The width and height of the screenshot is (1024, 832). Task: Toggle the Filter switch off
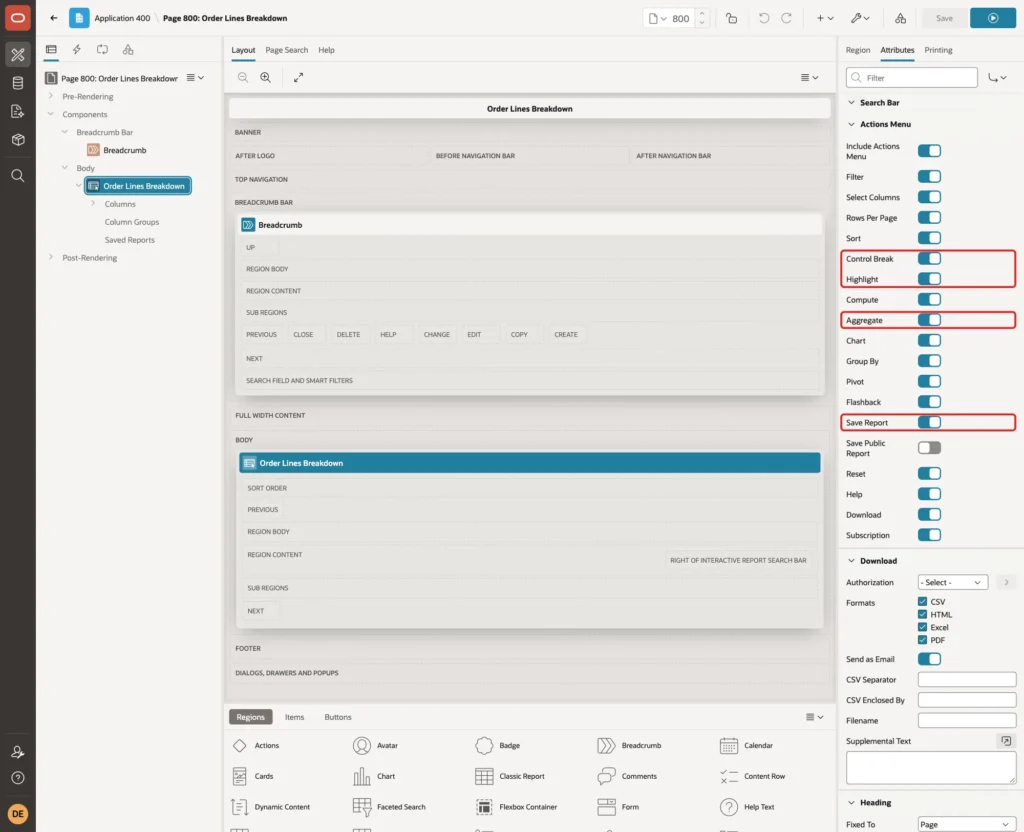[x=929, y=176]
